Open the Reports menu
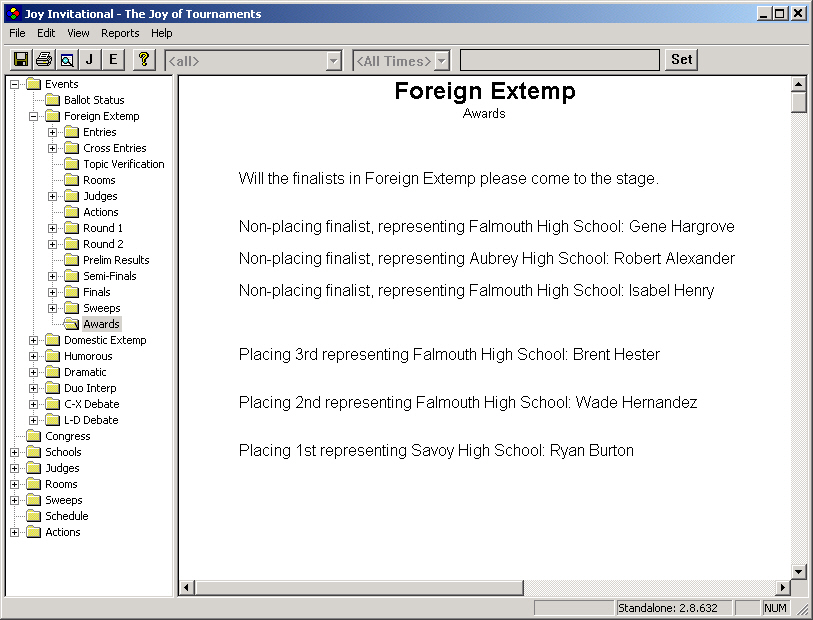Viewport: 813px width, 620px height. (x=120, y=33)
